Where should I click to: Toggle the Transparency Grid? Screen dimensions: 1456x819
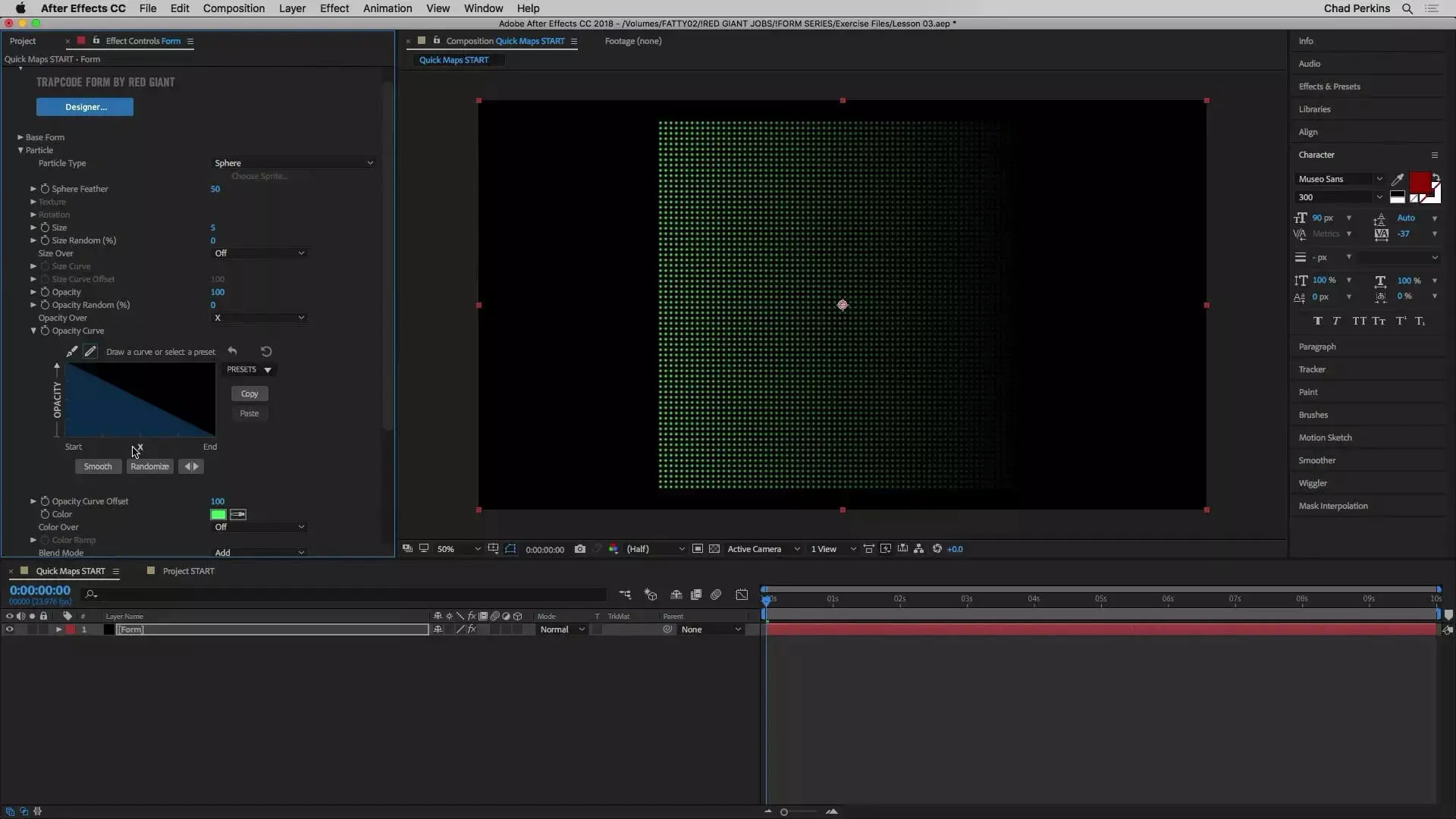point(714,549)
